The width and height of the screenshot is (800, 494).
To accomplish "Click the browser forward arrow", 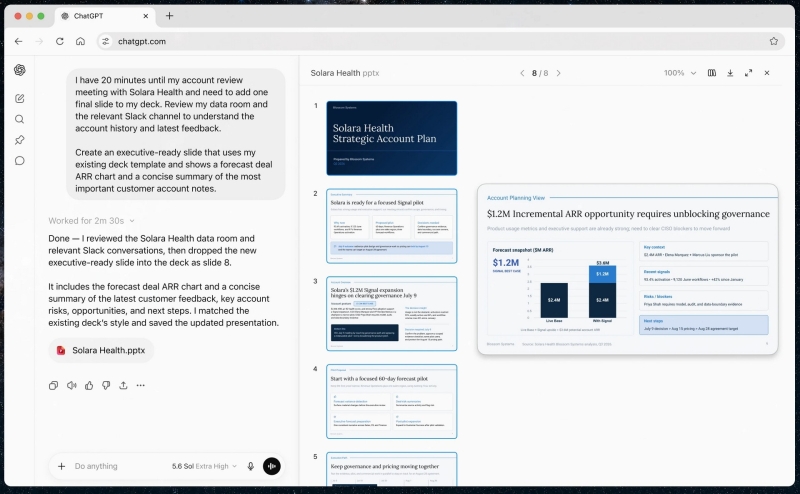I will click(x=39, y=41).
